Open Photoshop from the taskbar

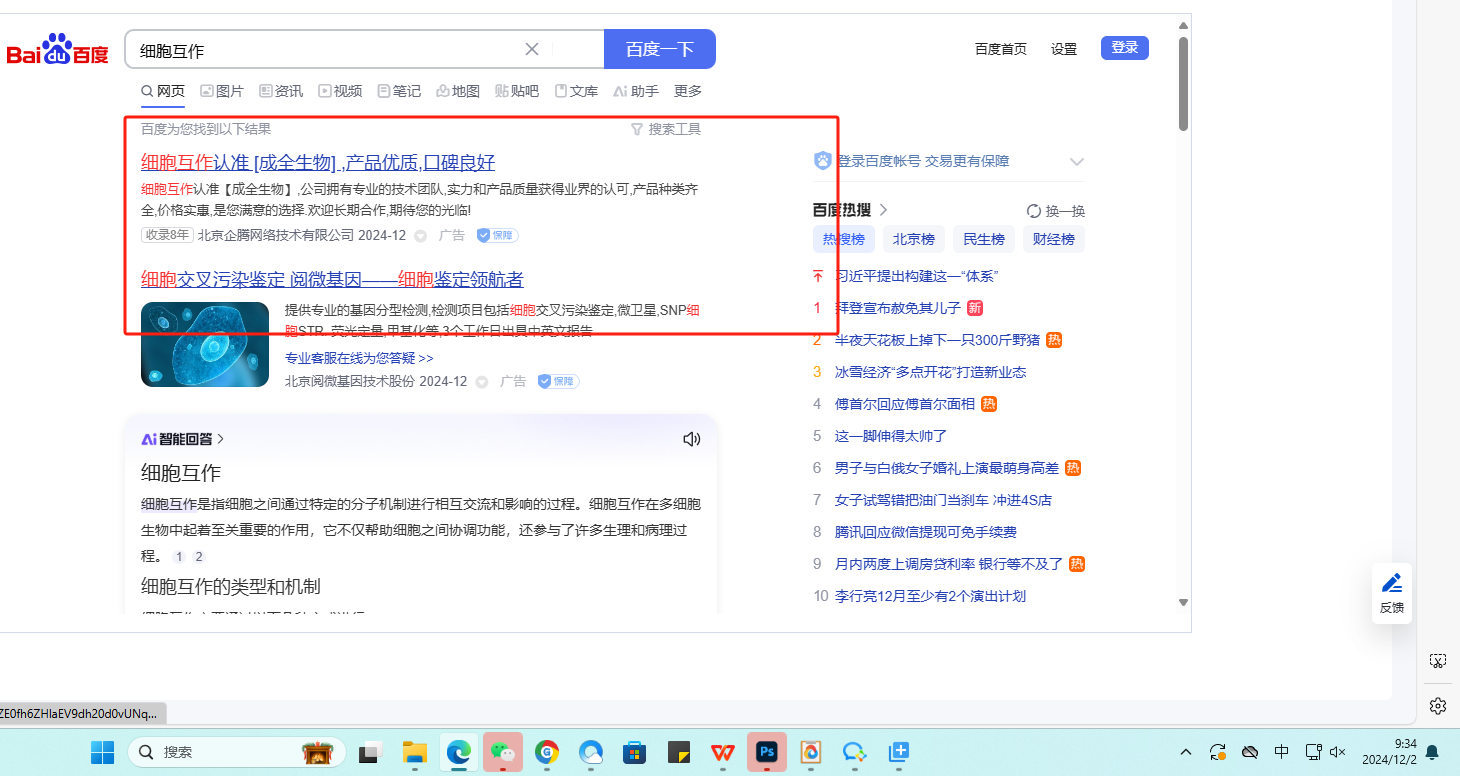pyautogui.click(x=767, y=752)
